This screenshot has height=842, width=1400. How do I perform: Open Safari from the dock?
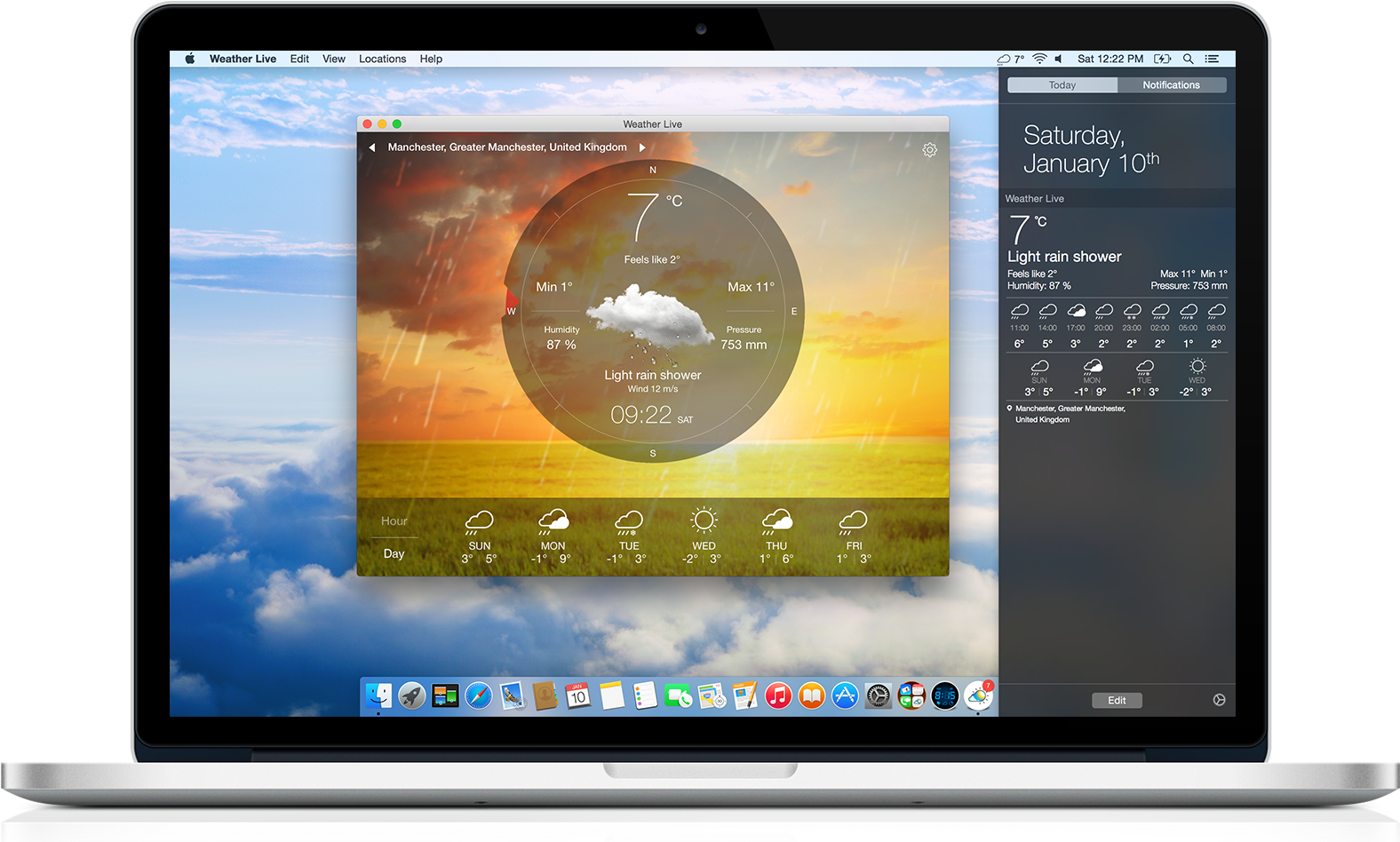click(478, 696)
